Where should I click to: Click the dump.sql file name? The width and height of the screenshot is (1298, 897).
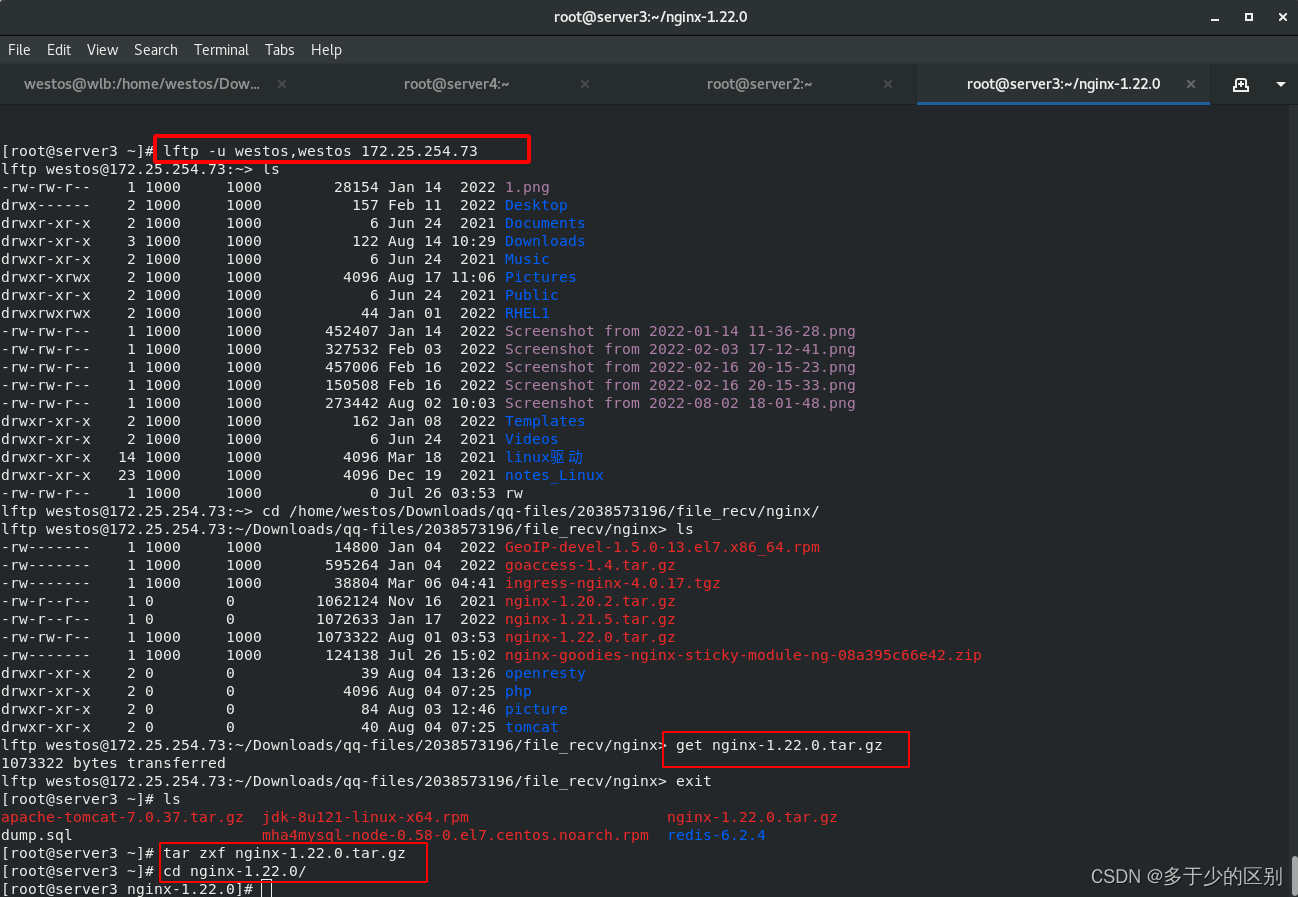tap(37, 835)
